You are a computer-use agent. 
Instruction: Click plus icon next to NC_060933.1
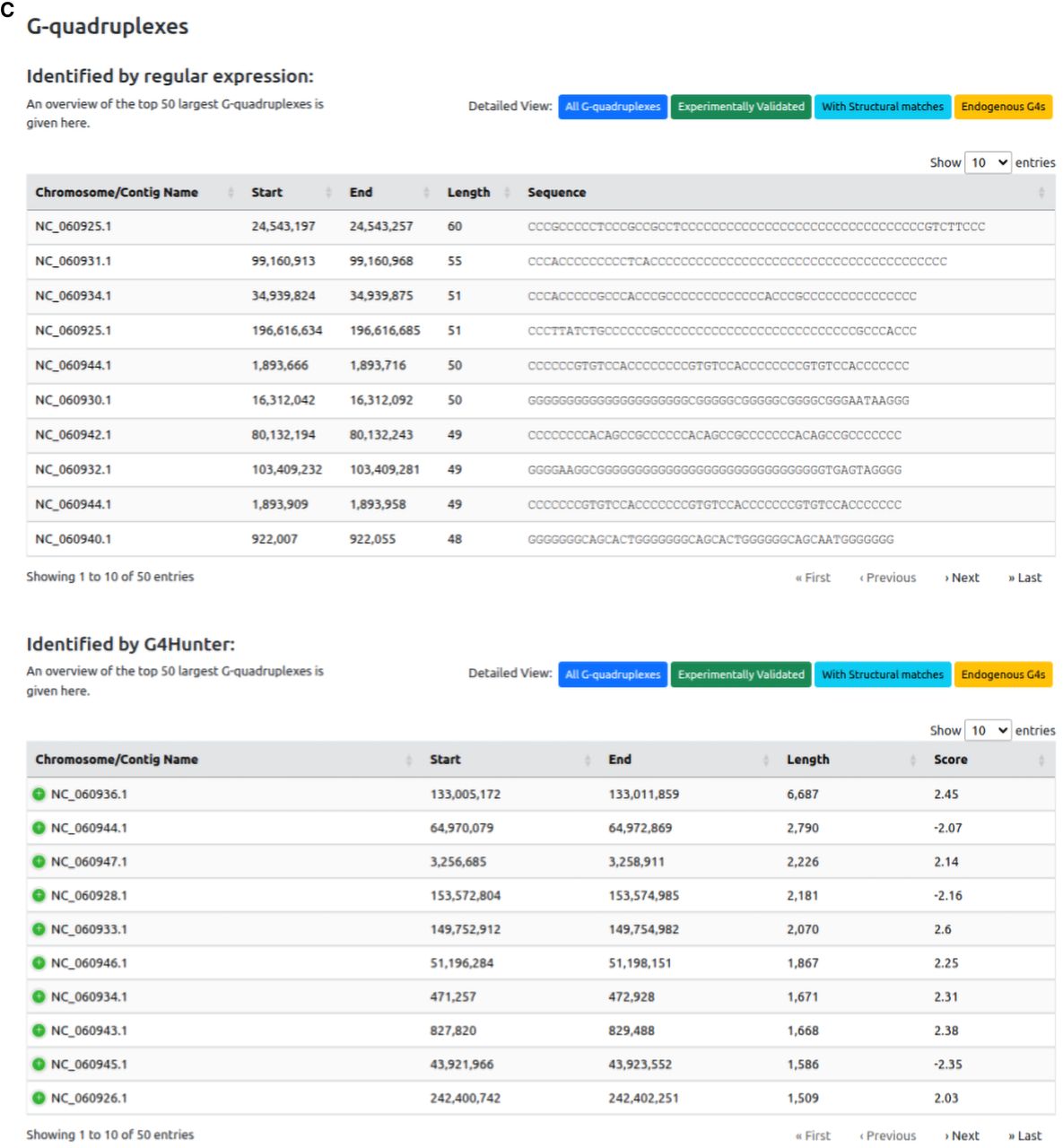tap(39, 929)
